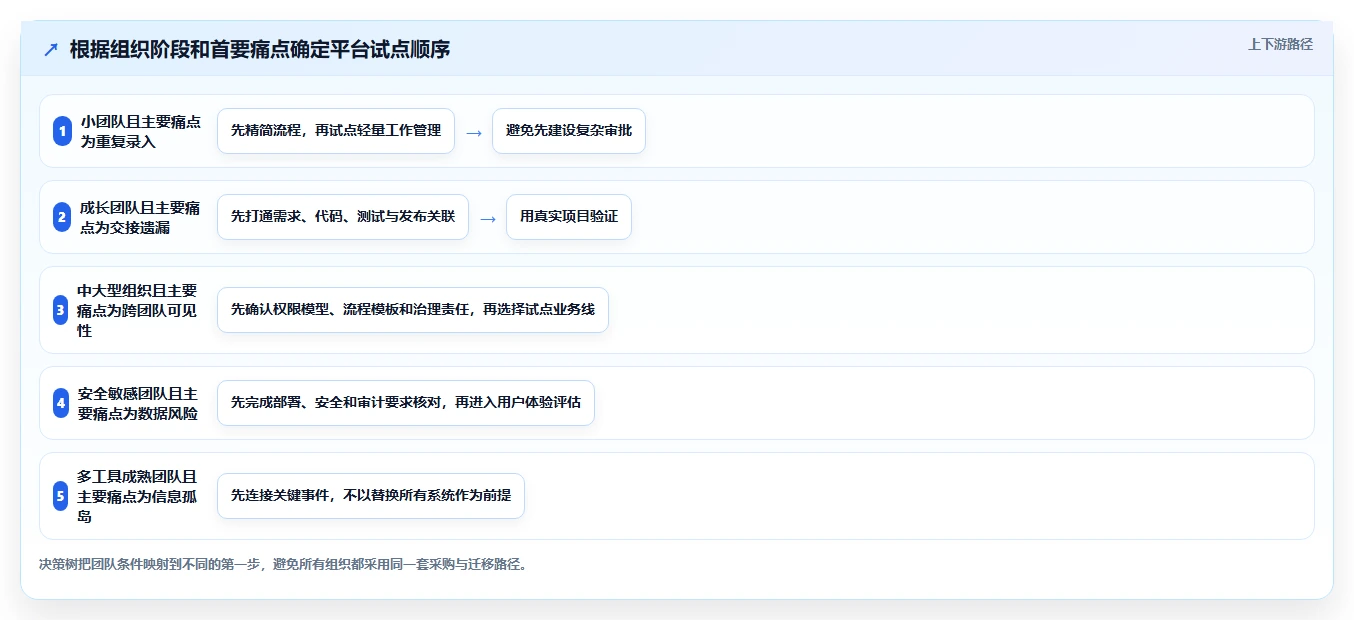Select 安全敏感团队且主要痛点为数据风险 condition

click(138, 403)
